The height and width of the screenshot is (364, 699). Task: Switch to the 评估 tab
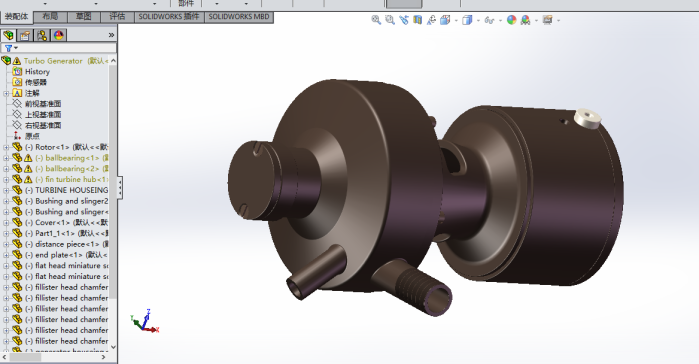tap(117, 16)
